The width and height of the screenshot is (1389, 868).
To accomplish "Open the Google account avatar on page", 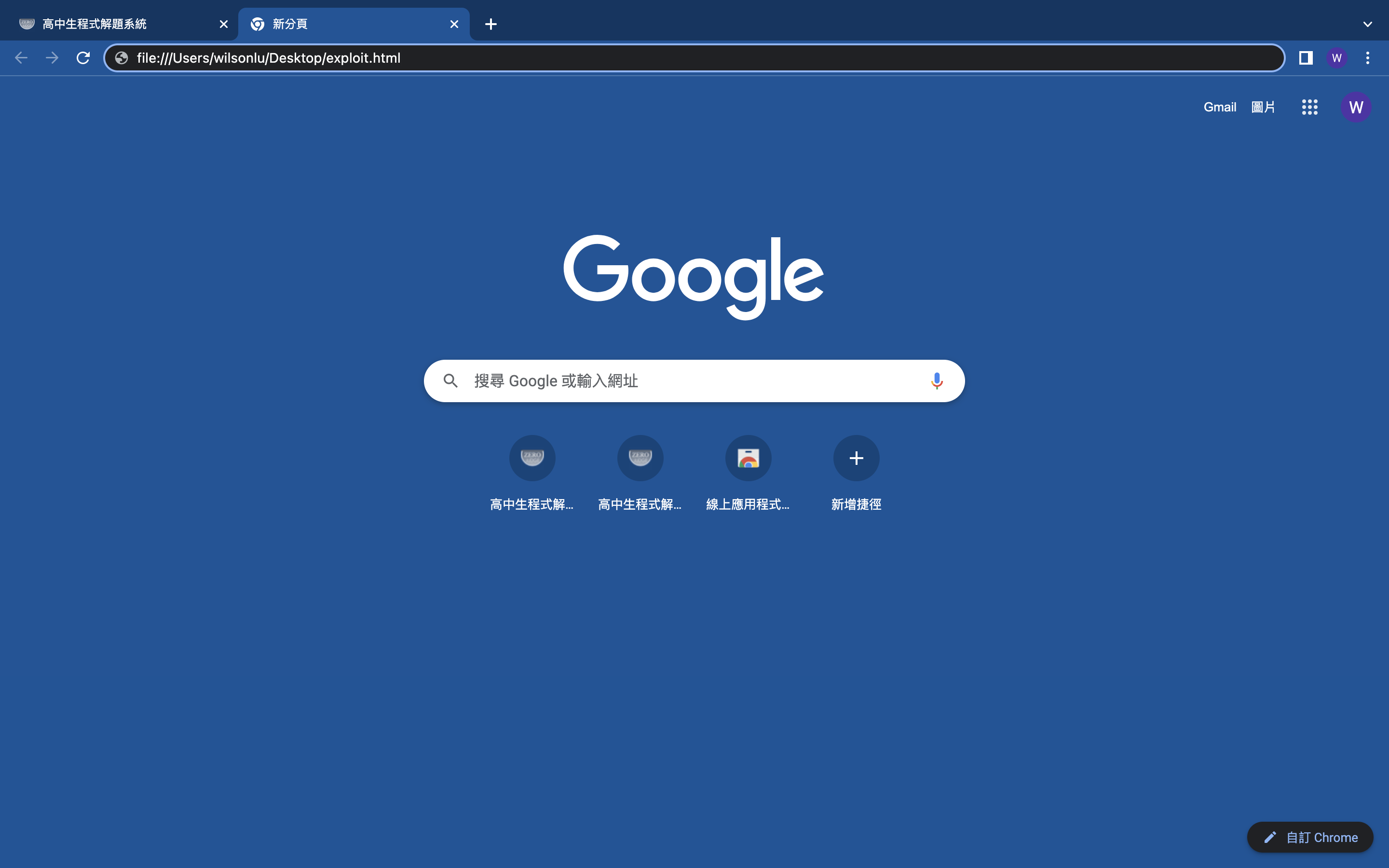I will (1356, 108).
